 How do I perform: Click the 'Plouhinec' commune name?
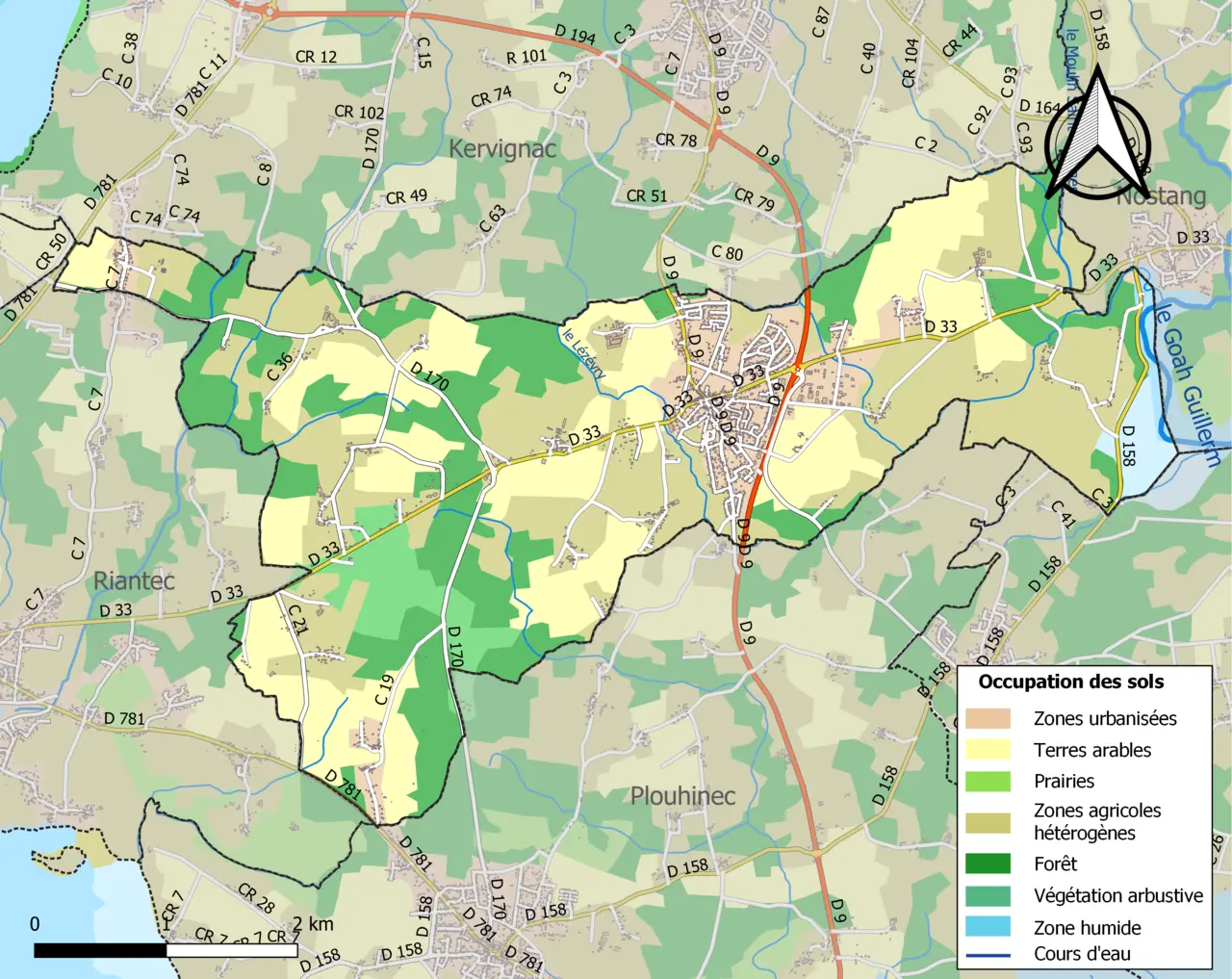[682, 796]
